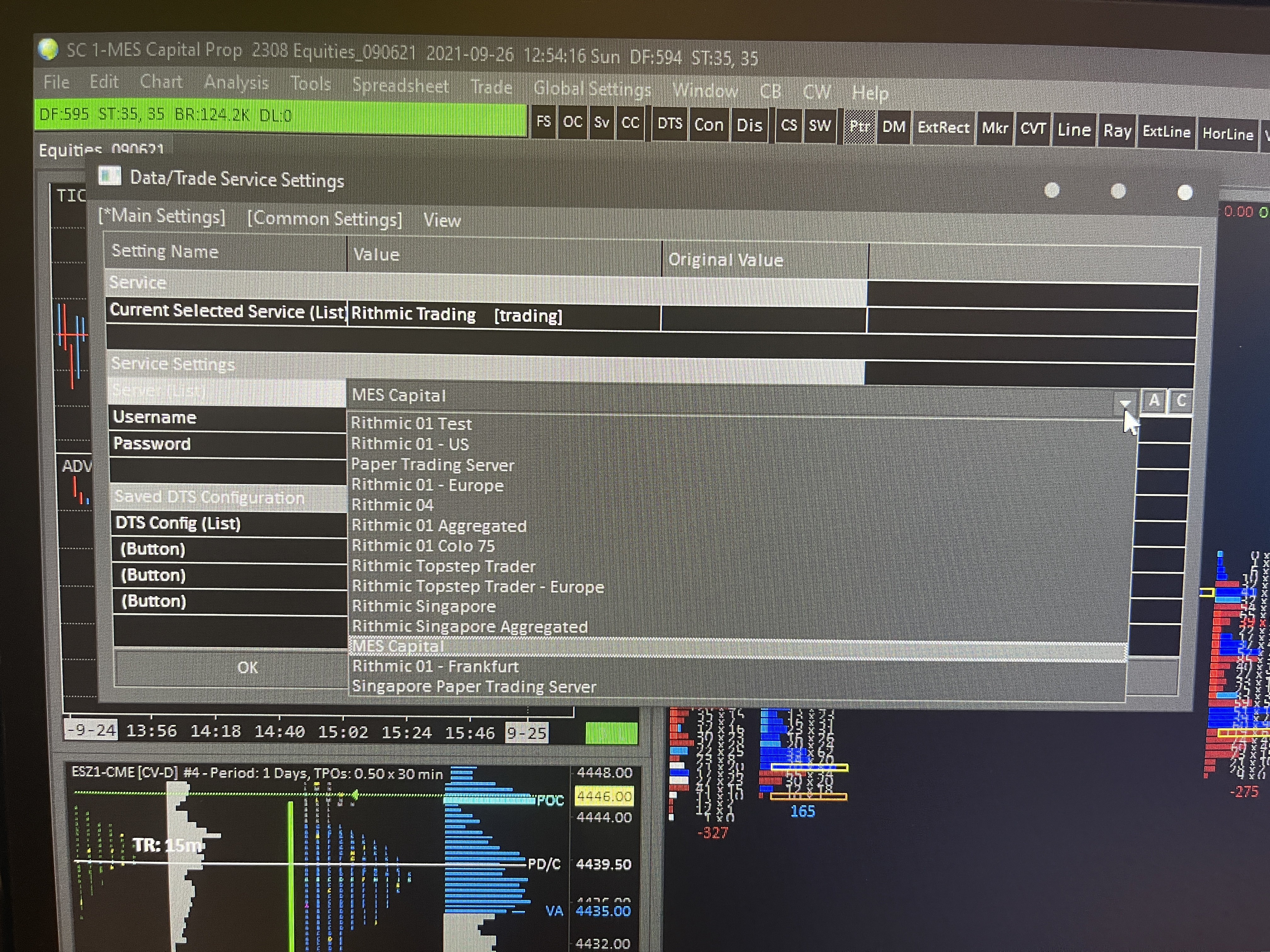Screen dimensions: 1270x952
Task: Click the CS toolbar button
Action: (789, 126)
